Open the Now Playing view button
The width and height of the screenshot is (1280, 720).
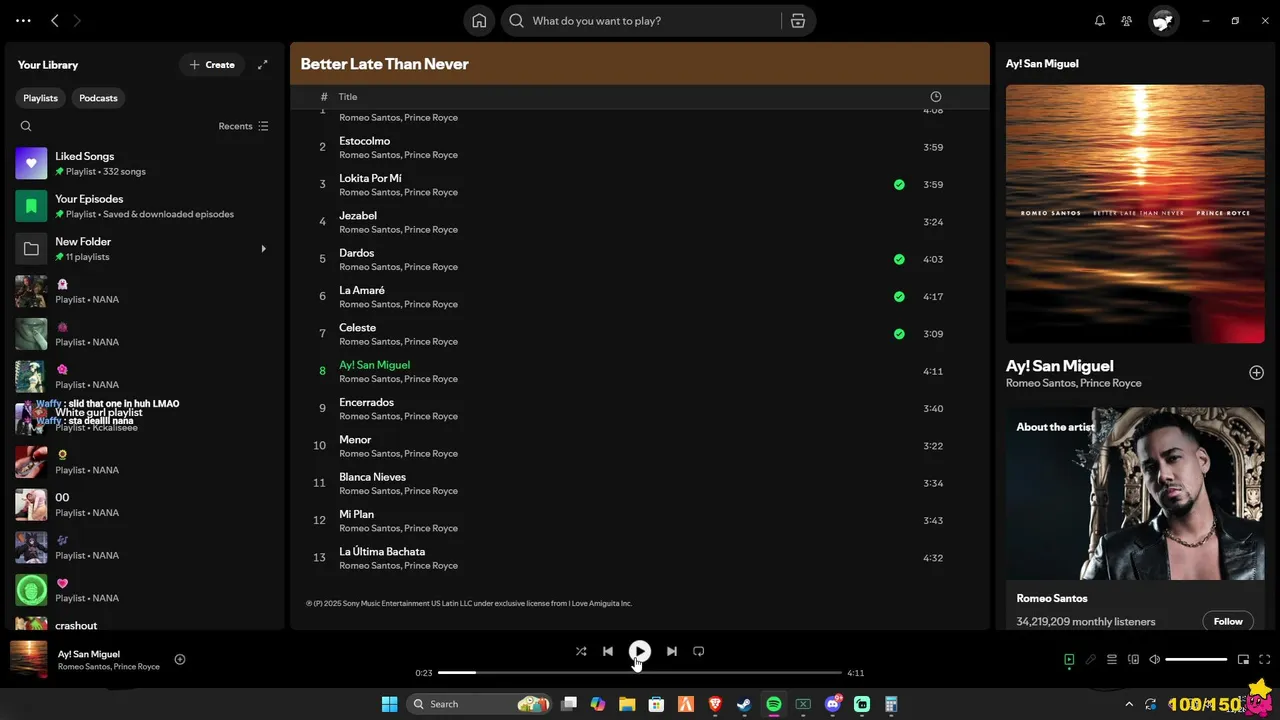(1069, 660)
